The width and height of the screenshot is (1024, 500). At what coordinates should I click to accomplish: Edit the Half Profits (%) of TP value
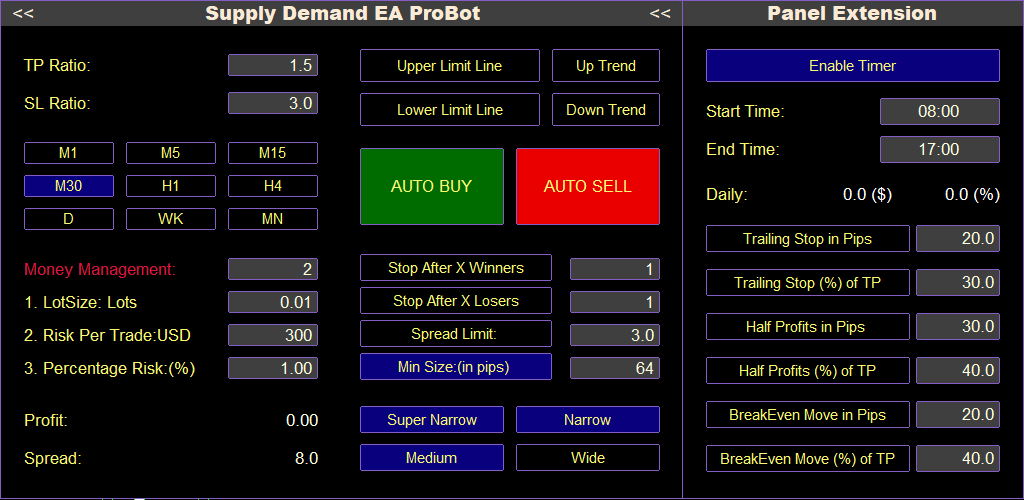(x=957, y=371)
